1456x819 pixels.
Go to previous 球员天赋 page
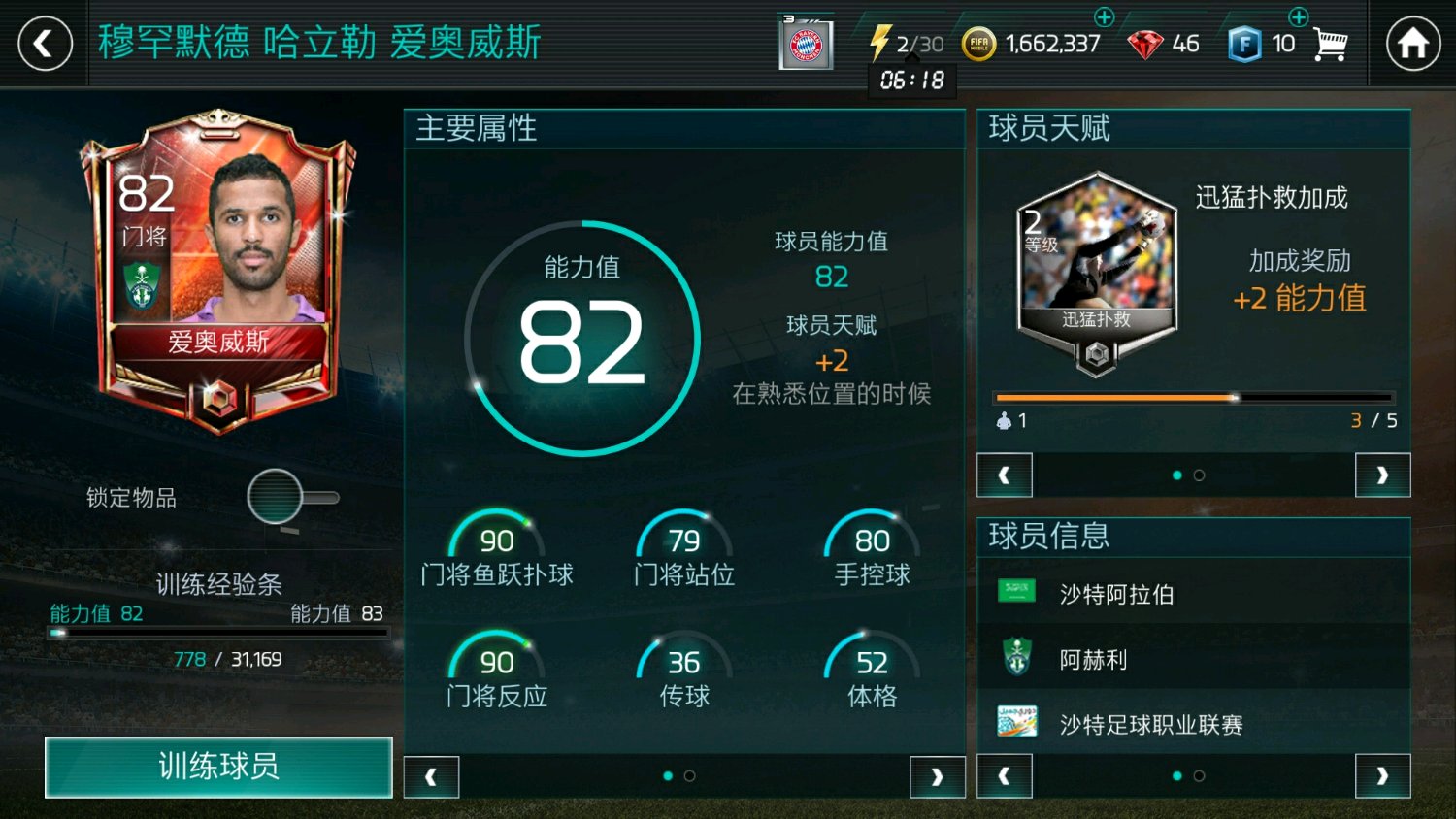(1004, 475)
